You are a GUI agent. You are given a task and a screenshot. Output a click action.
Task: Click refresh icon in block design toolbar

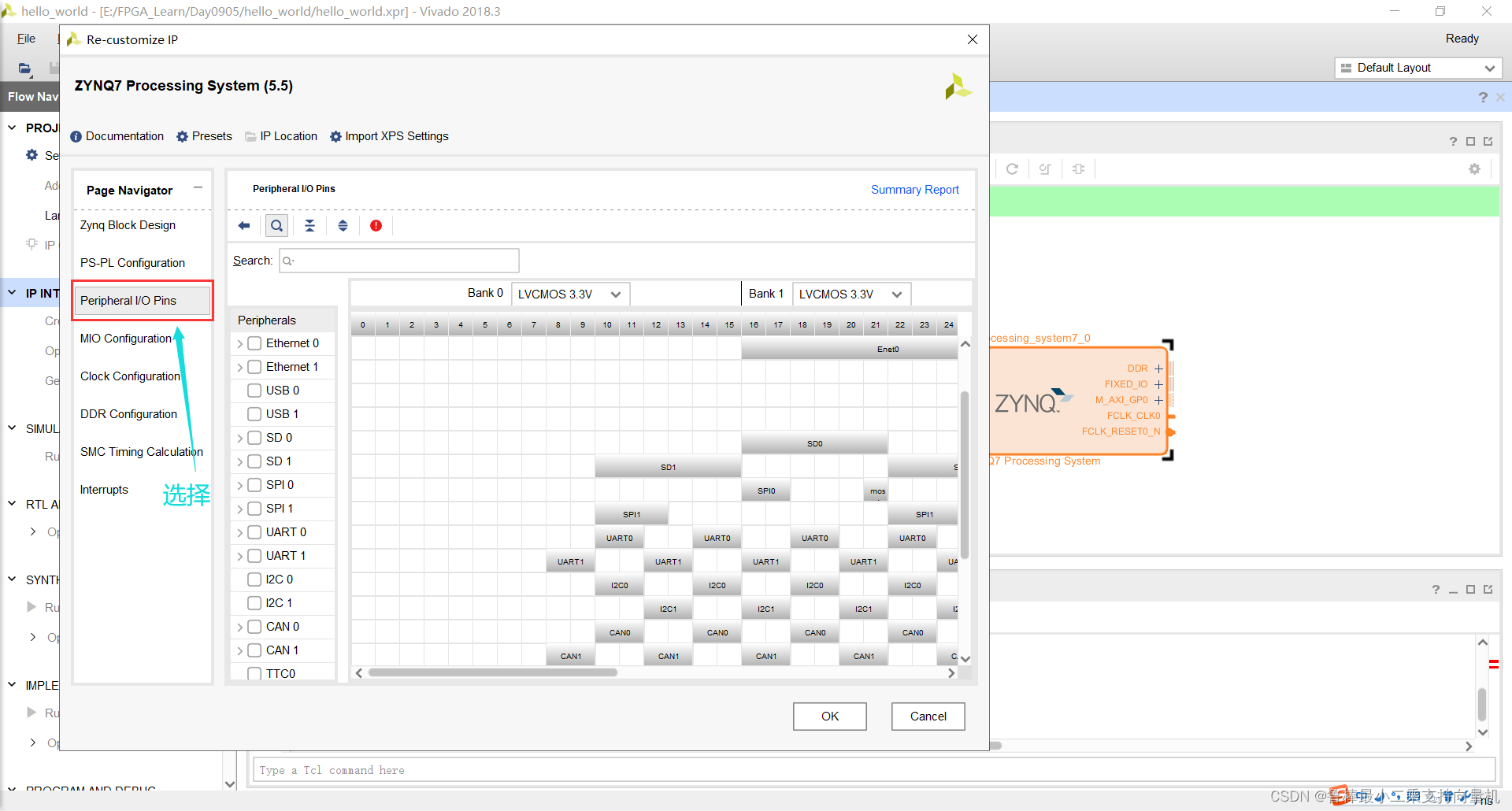point(1013,168)
